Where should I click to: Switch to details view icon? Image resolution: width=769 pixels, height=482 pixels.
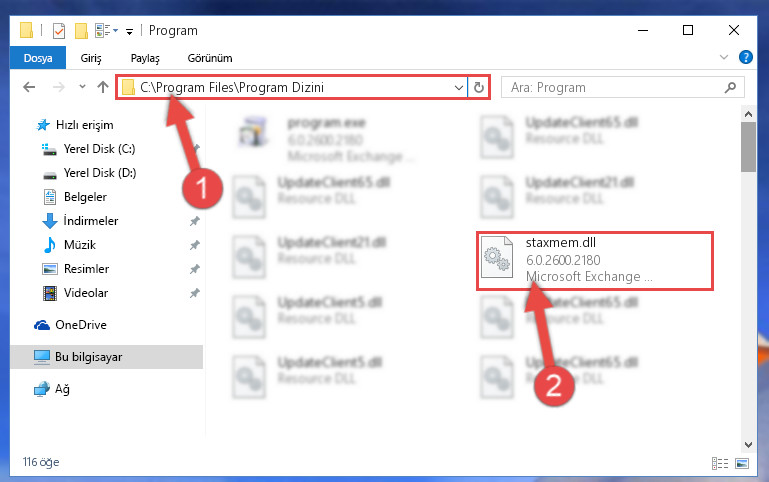coord(719,463)
